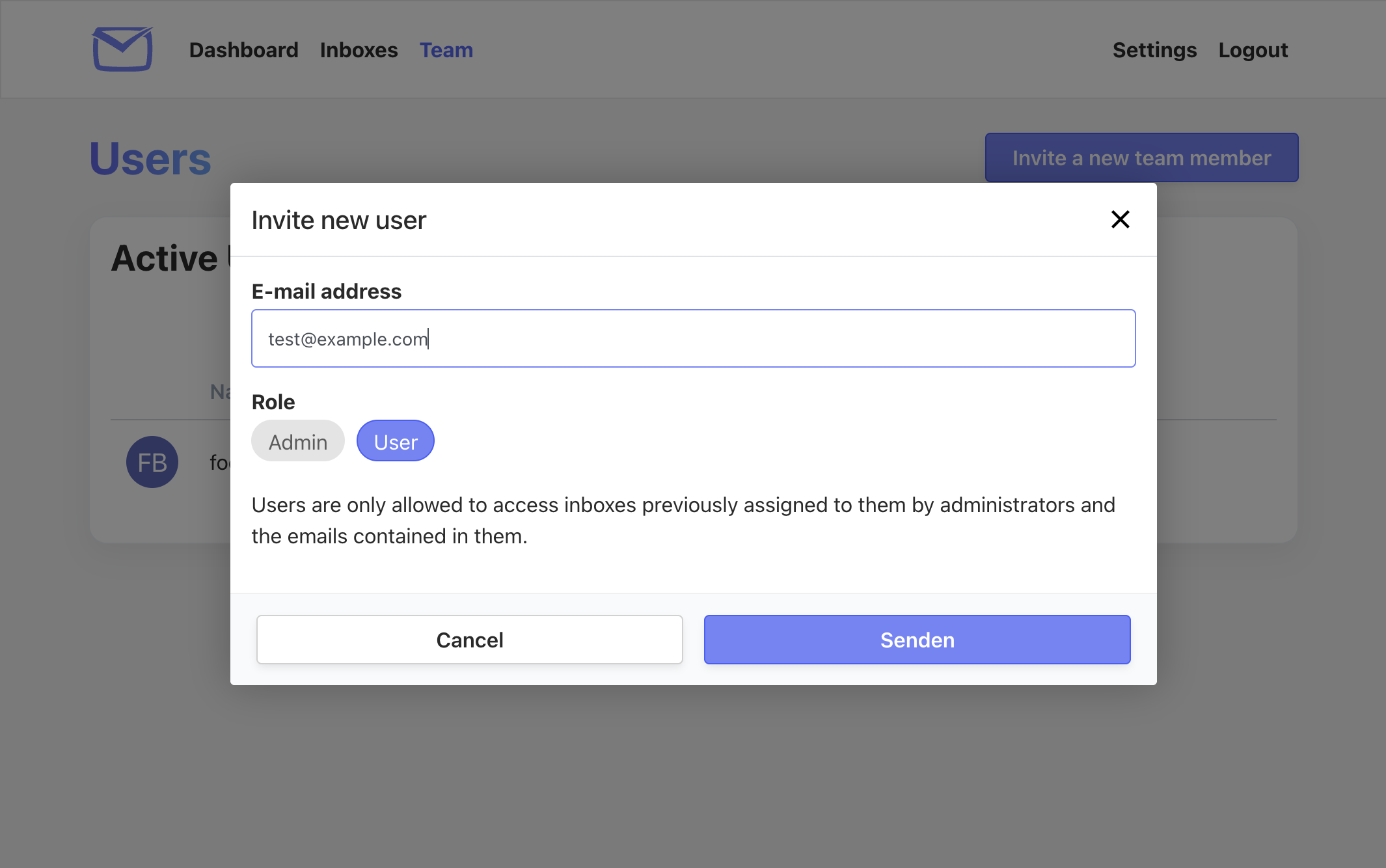Image resolution: width=1386 pixels, height=868 pixels.
Task: Close dialog with the X icon
Action: pyautogui.click(x=1120, y=219)
